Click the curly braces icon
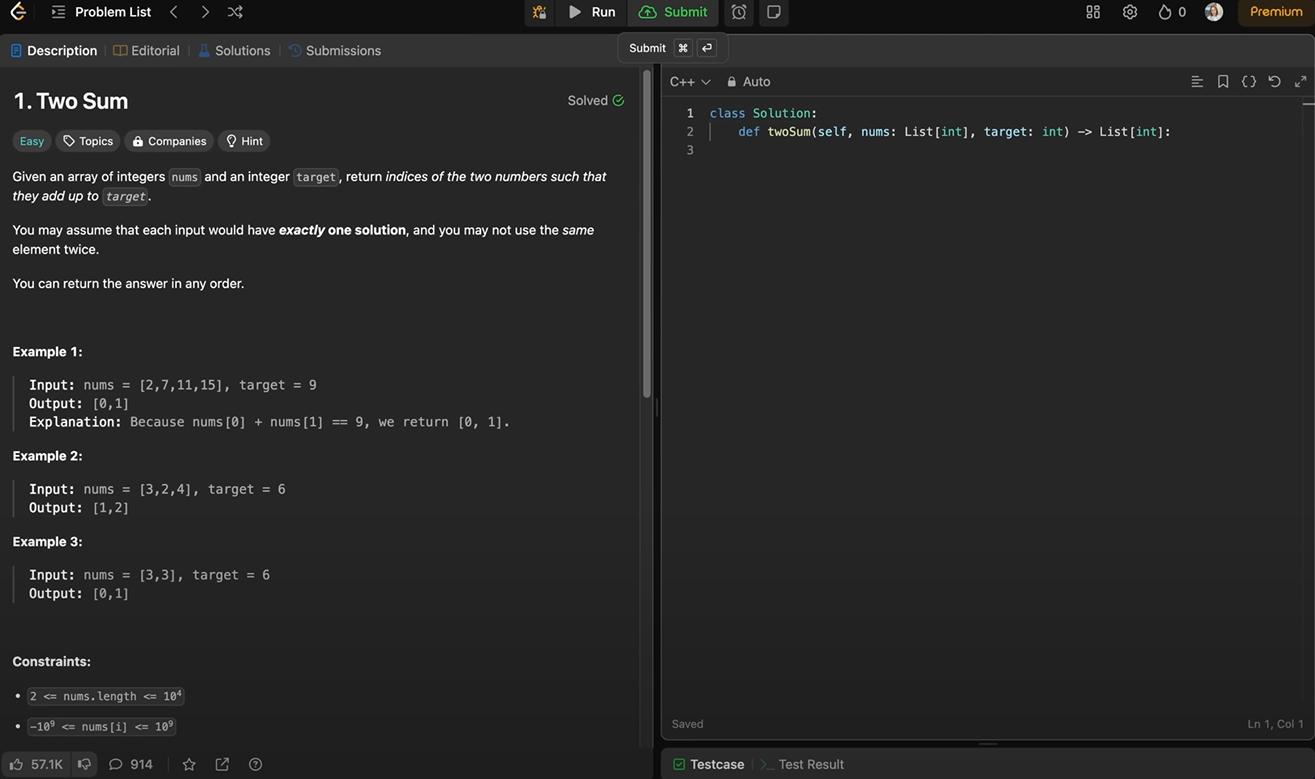Screen dimensions: 1315x779 [1249, 82]
